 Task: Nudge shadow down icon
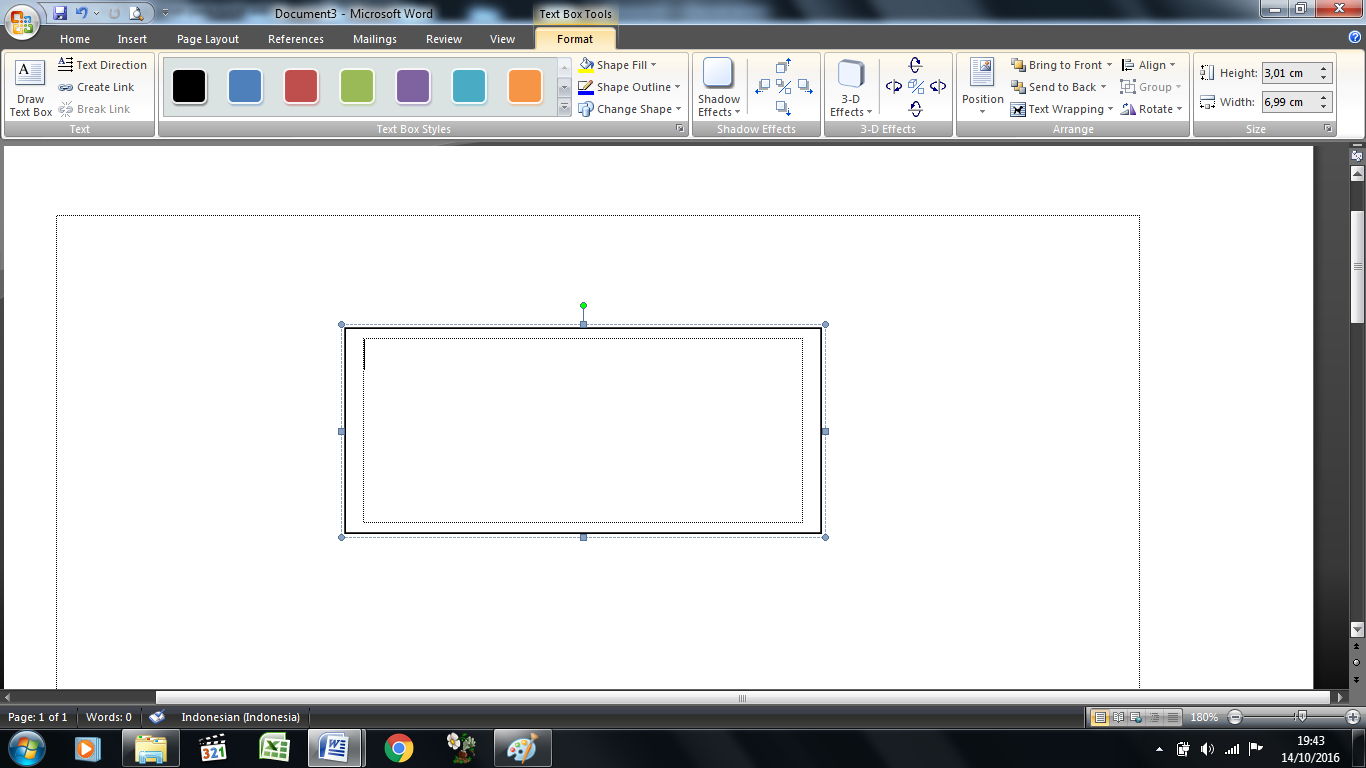[x=784, y=108]
